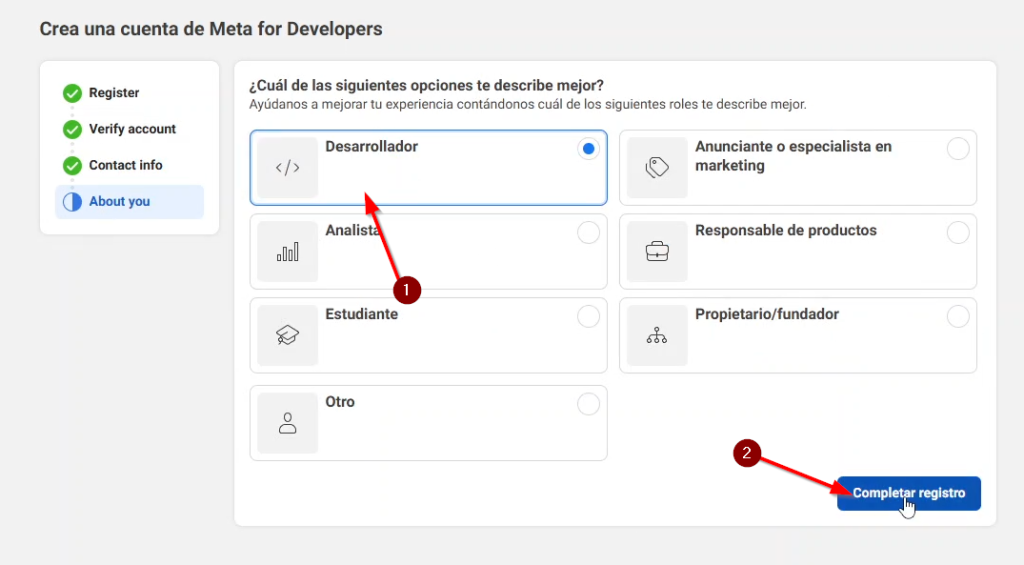Select Anunciante o especialista en marketing radio
Viewport: 1024px width, 565px height.
tap(958, 149)
